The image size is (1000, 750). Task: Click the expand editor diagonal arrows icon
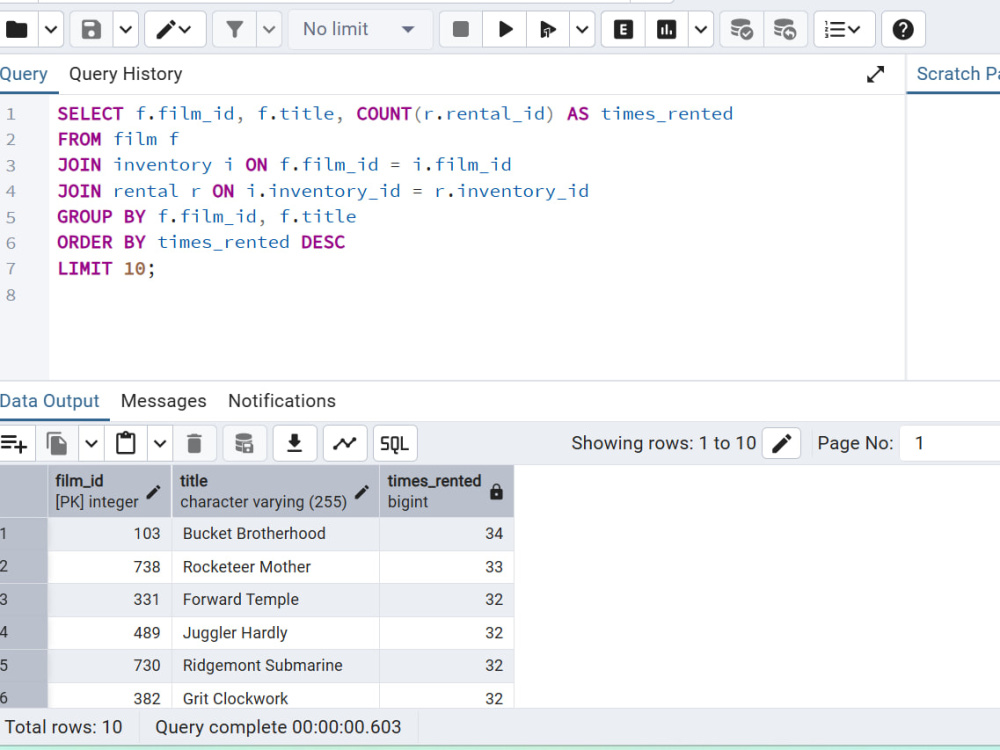[876, 75]
